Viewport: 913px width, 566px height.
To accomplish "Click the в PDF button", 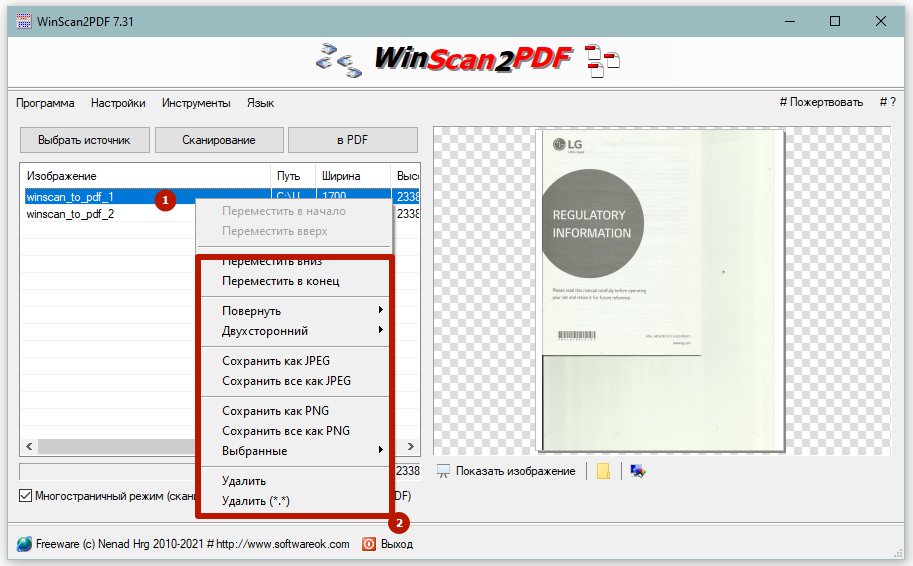I will tap(353, 140).
